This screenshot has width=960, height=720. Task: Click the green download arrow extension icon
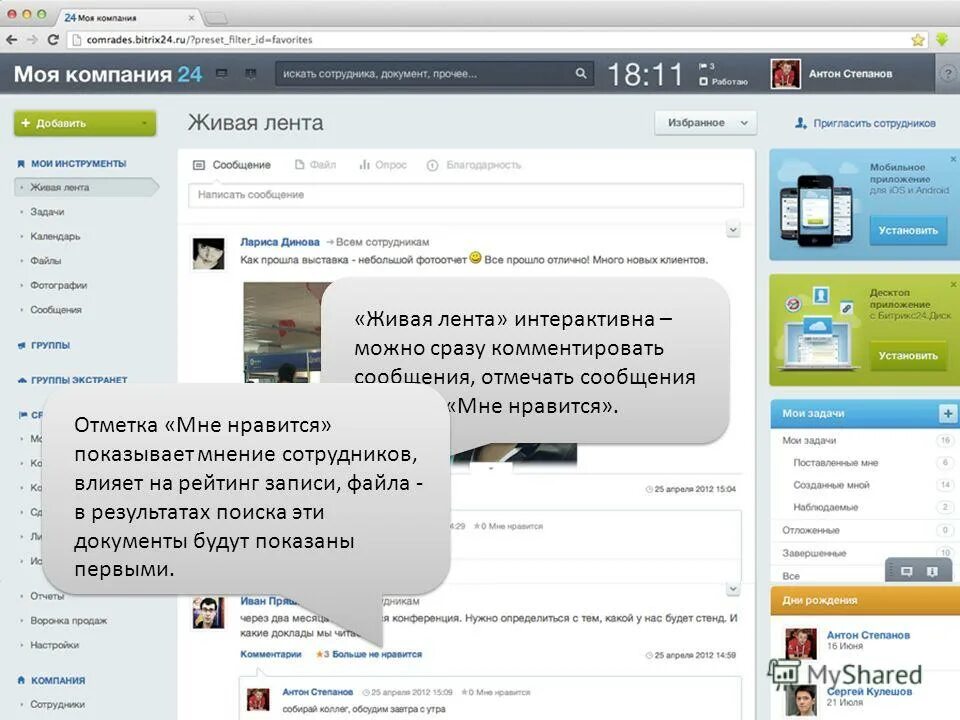942,39
